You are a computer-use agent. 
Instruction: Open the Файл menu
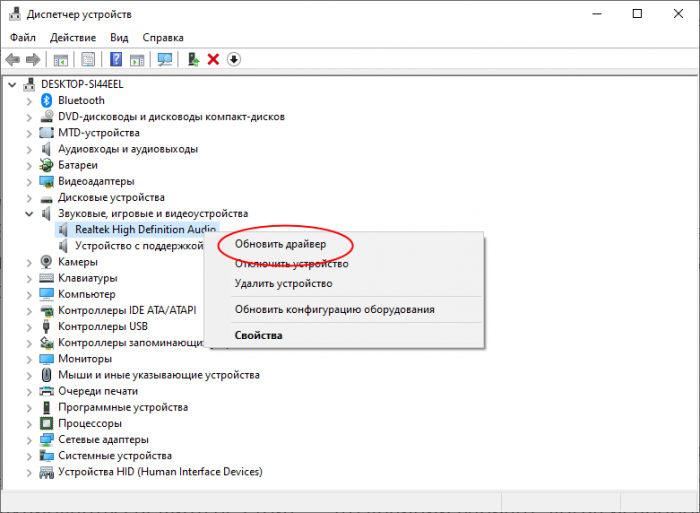[x=23, y=38]
